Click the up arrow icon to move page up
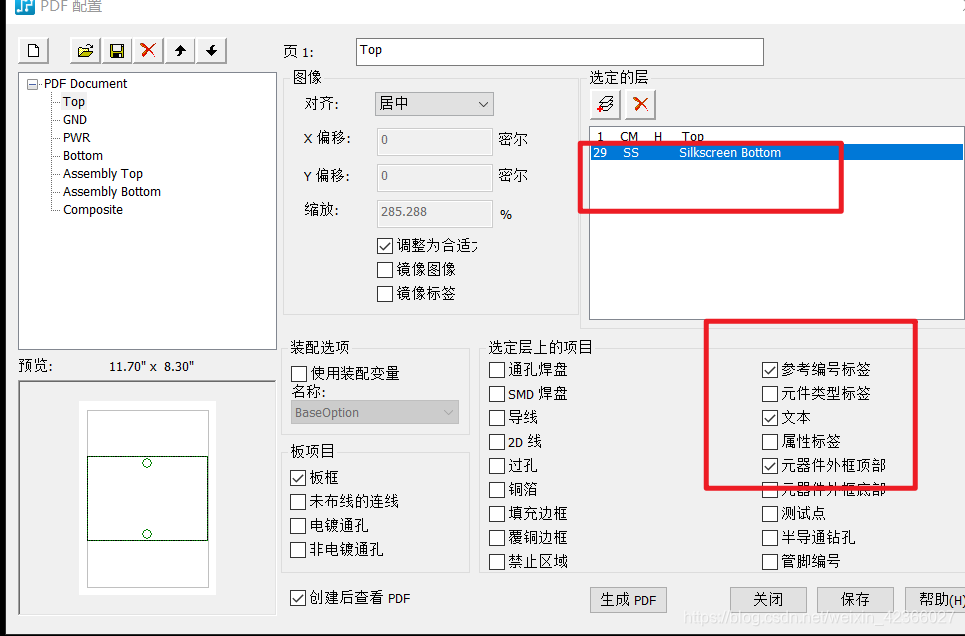Image resolution: width=965 pixels, height=636 pixels. click(182, 50)
